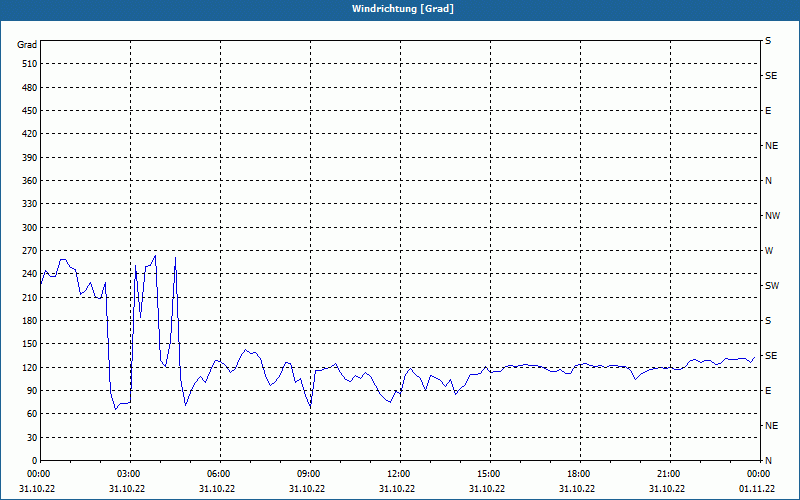Select the 31.10.22 date under 21:00

(x=667, y=489)
